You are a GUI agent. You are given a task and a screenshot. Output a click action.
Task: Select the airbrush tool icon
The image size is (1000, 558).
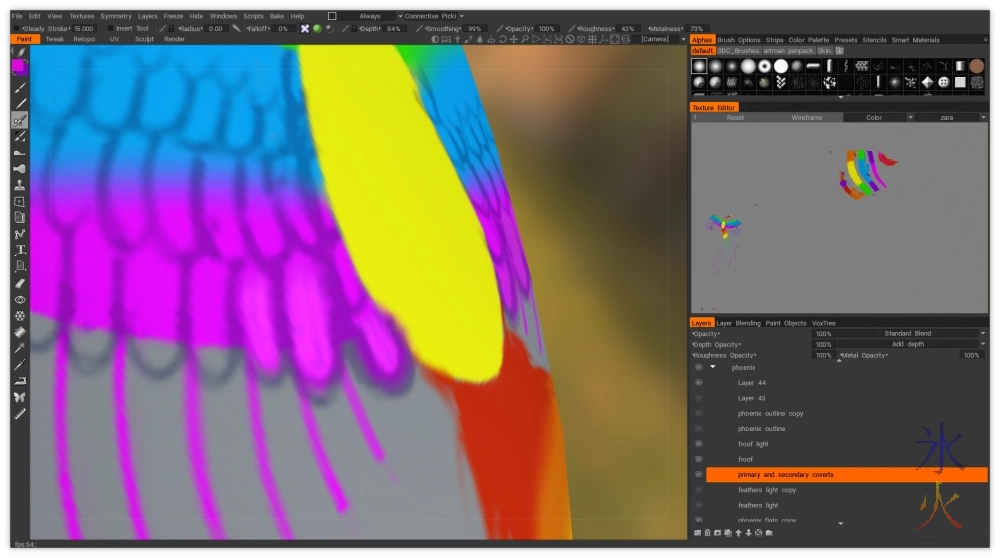point(20,169)
